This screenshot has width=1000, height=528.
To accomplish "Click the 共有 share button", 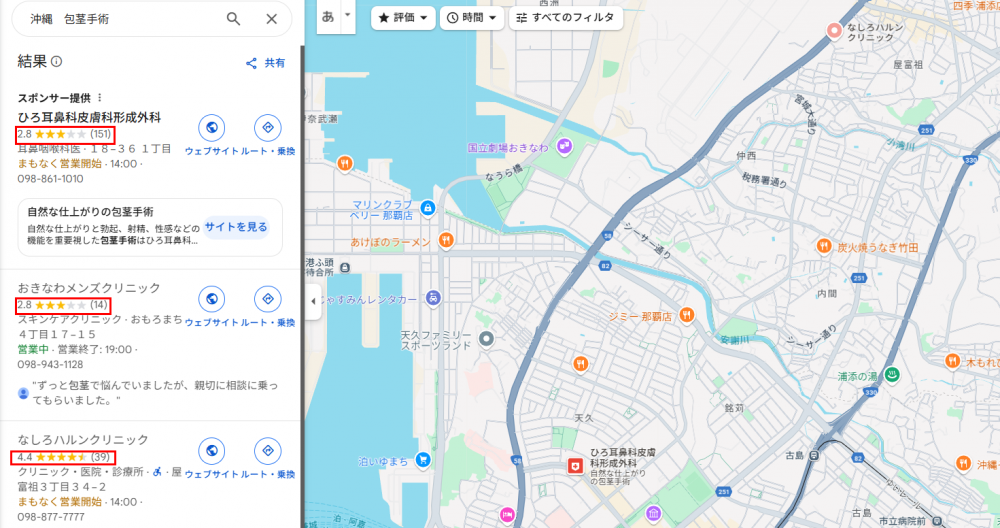I will (265, 62).
